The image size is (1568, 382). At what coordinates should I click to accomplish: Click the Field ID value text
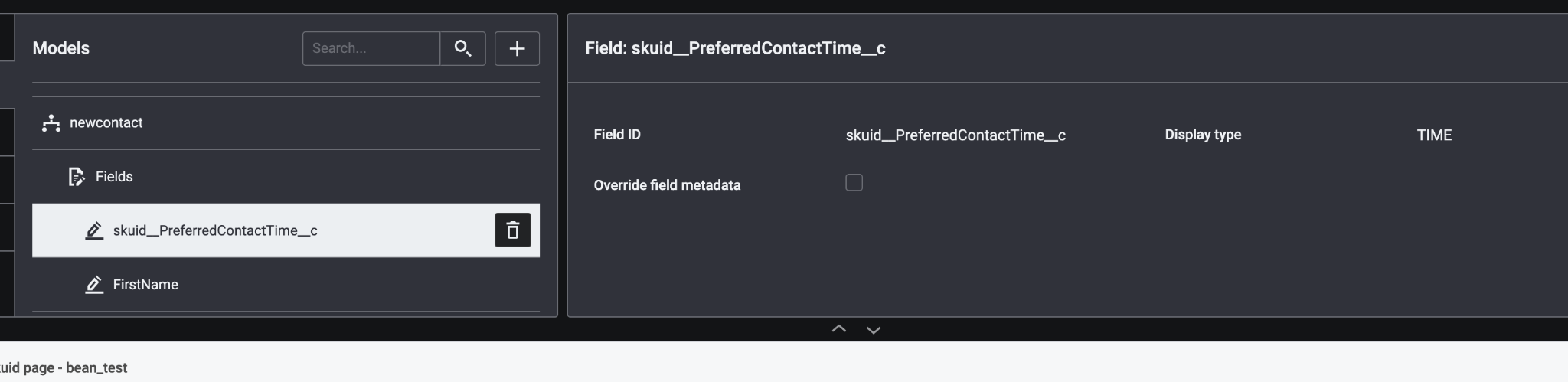(955, 135)
